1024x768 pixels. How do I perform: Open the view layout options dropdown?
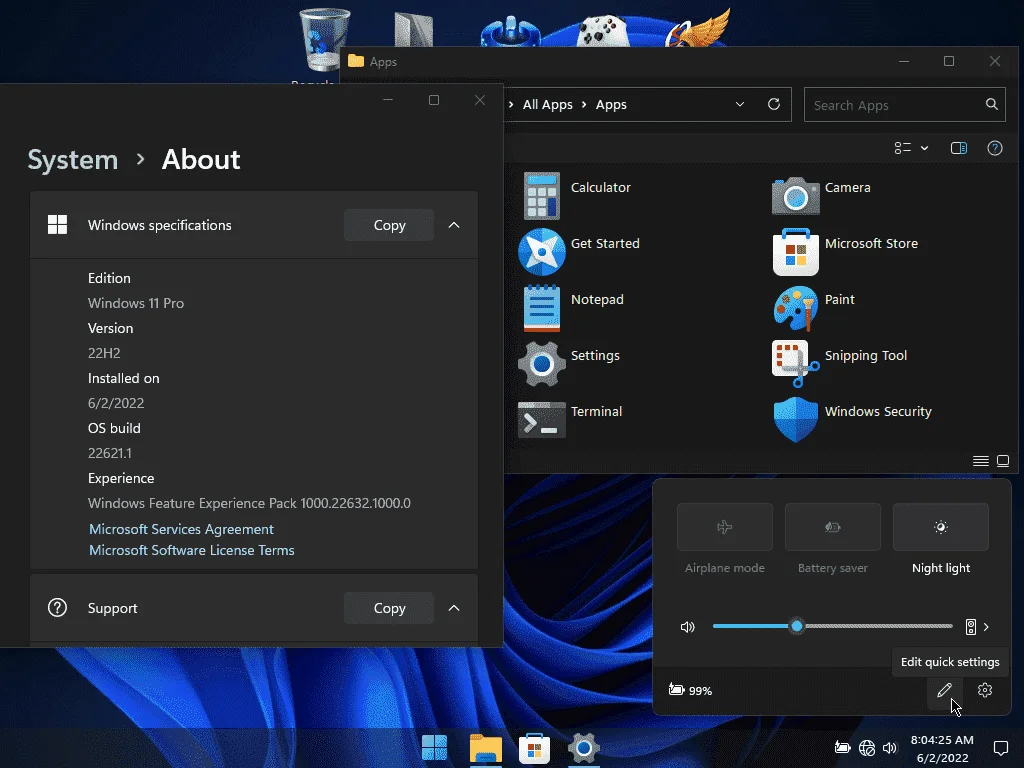pyautogui.click(x=911, y=148)
